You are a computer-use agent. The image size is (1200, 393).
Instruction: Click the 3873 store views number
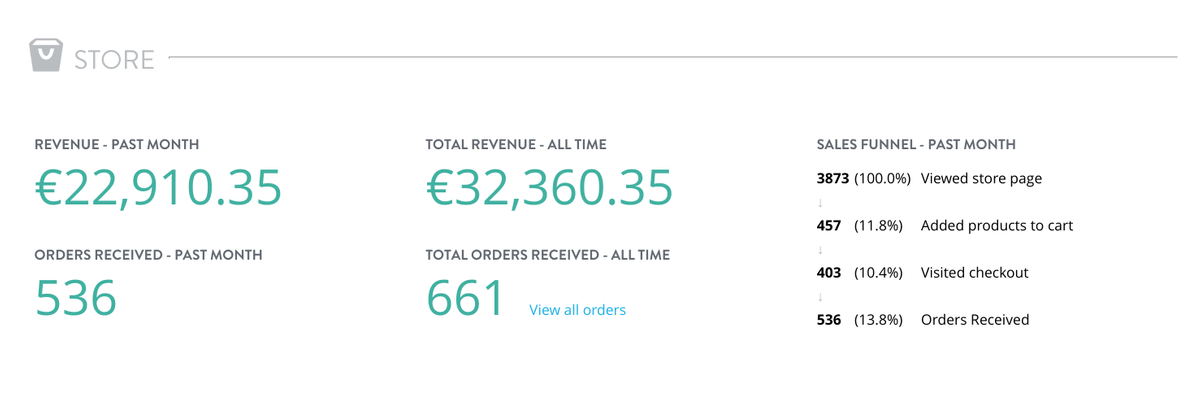coord(833,179)
